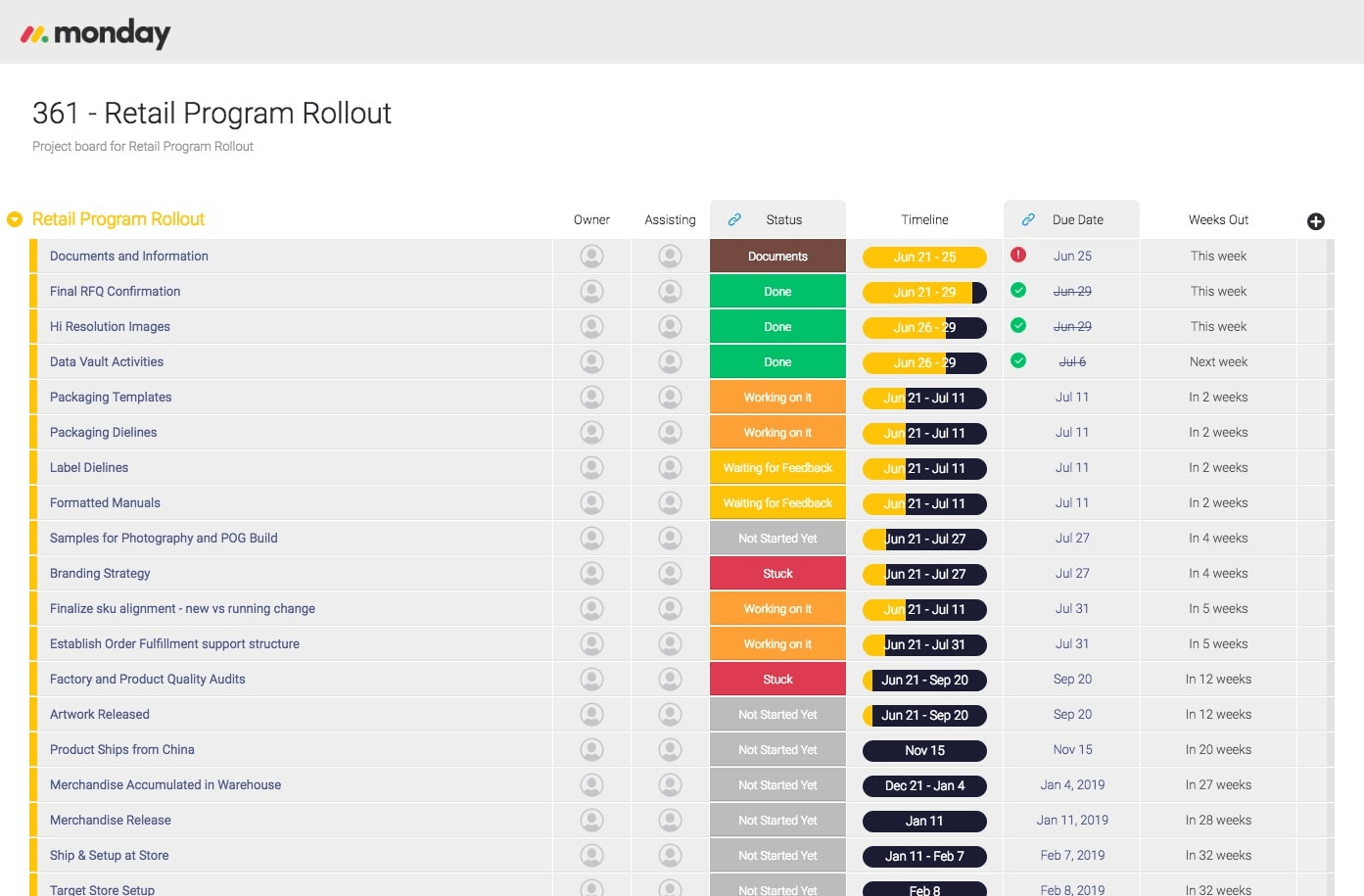This screenshot has width=1364, height=896.
Task: Click the Timeline column header
Action: [924, 220]
